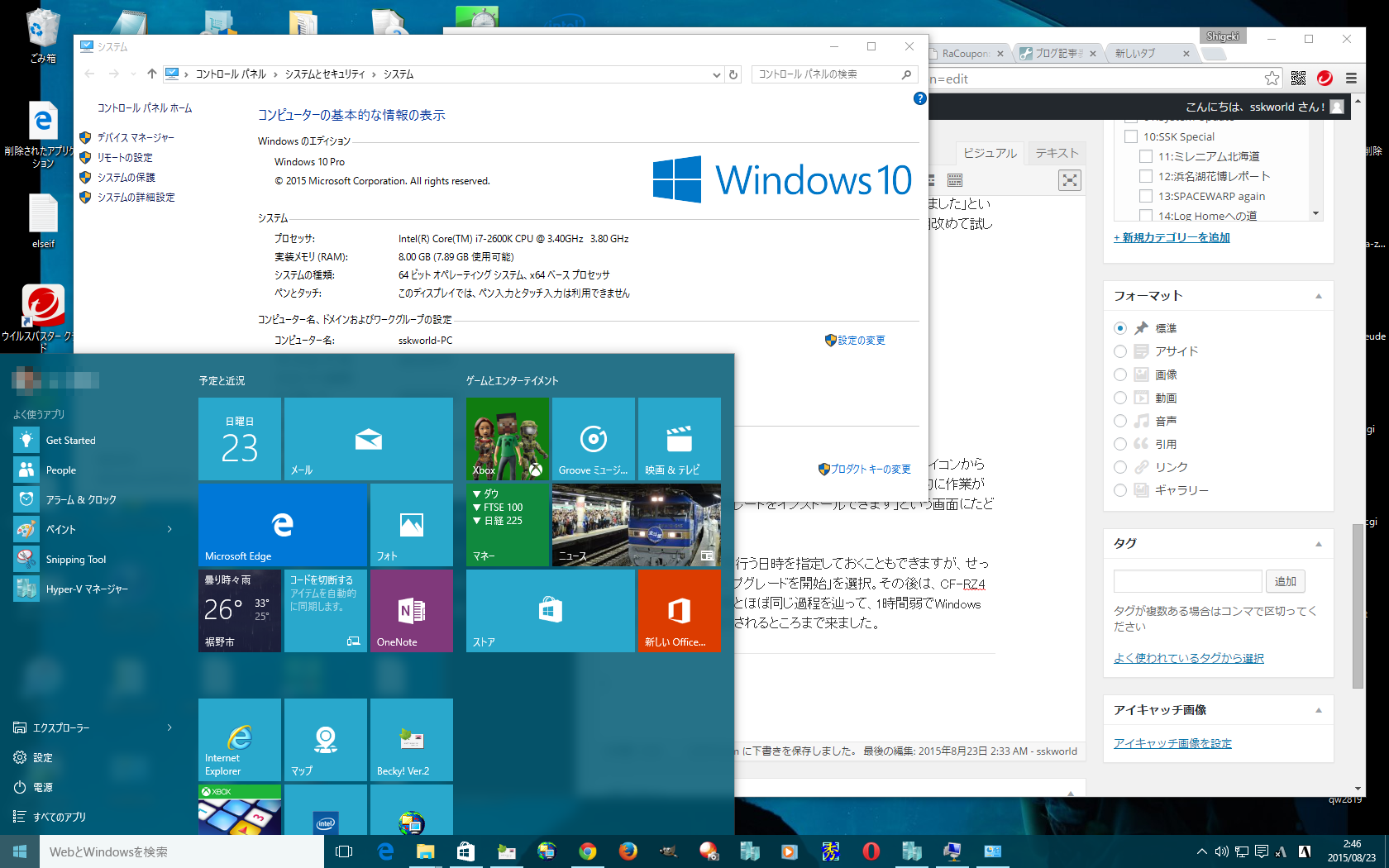This screenshot has height=868, width=1389.
Task: Open the Xbox tile in Start menu
Action: [x=508, y=439]
